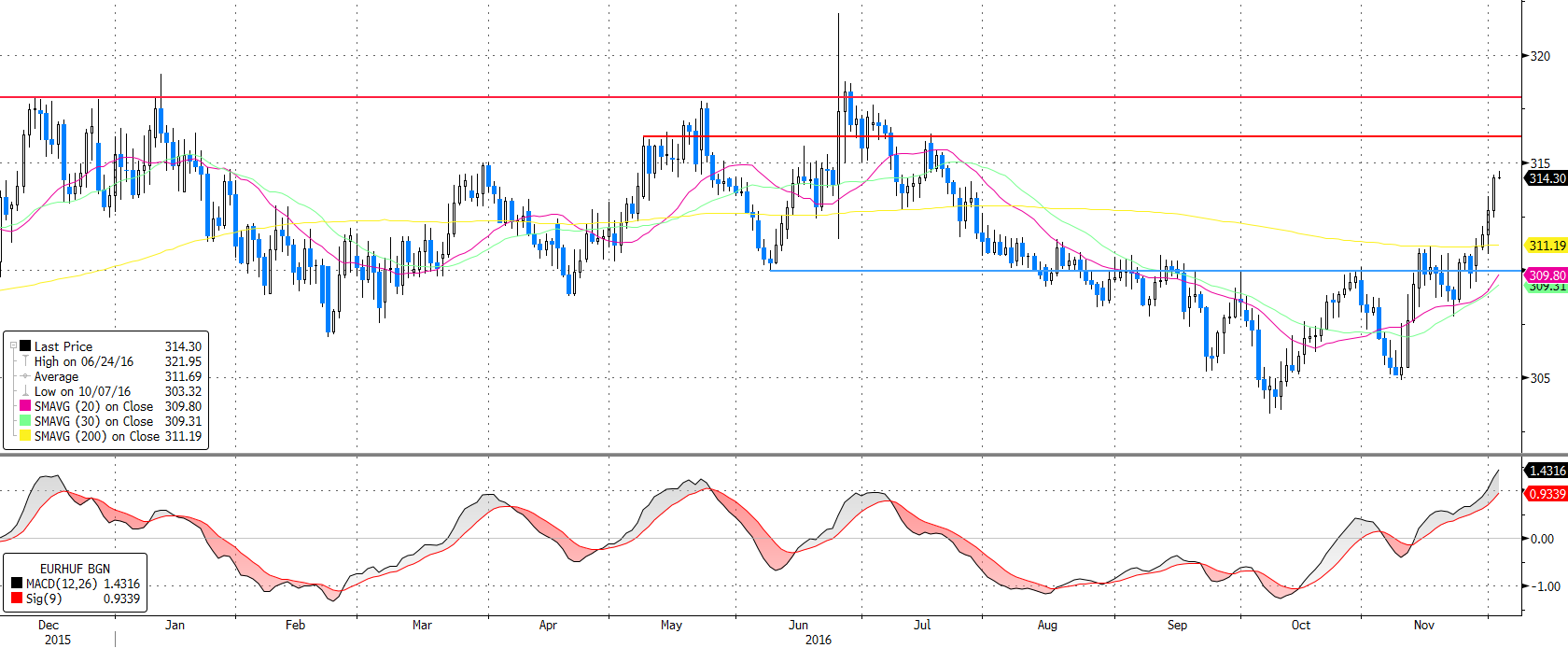This screenshot has height=648, width=1568.
Task: Click the red Sig(9) legend swatch
Action: tap(17, 598)
